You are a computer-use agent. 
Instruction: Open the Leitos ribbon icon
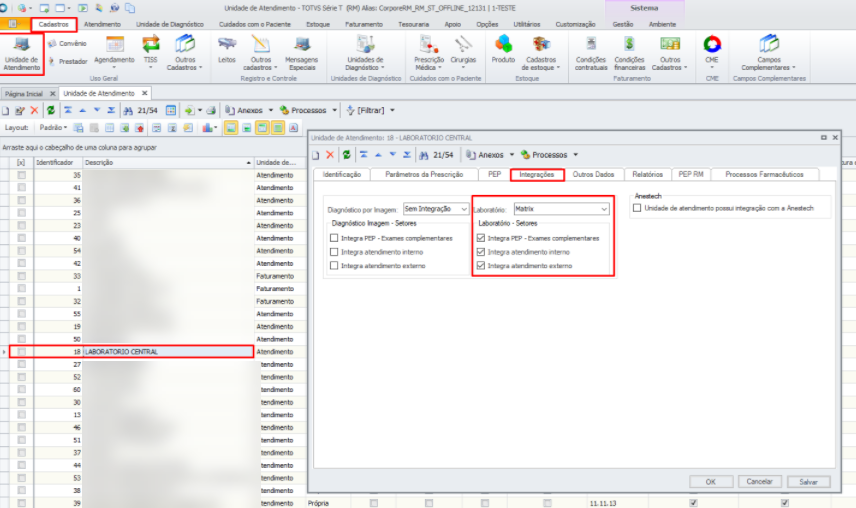click(x=227, y=50)
